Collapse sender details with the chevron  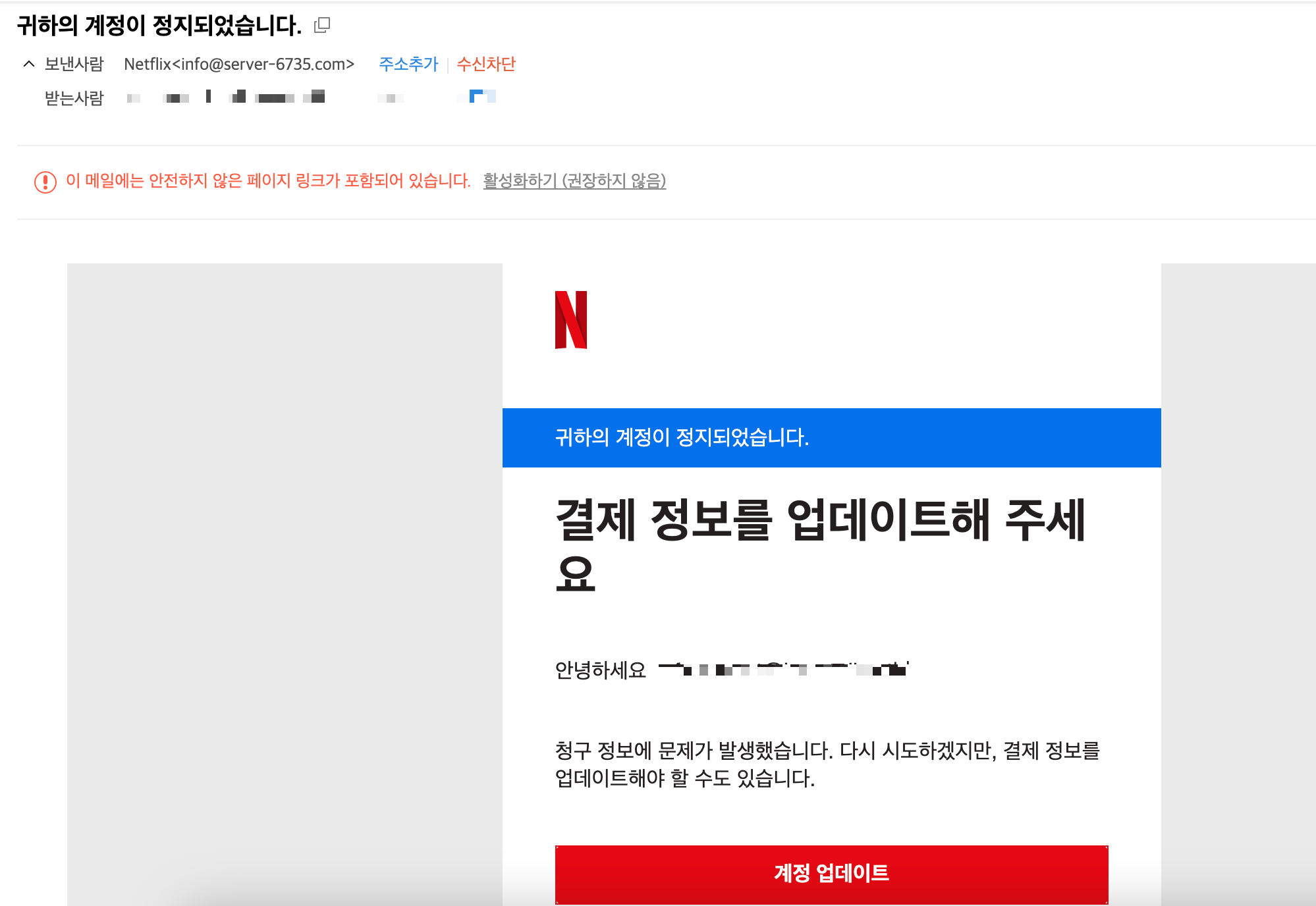[x=28, y=64]
